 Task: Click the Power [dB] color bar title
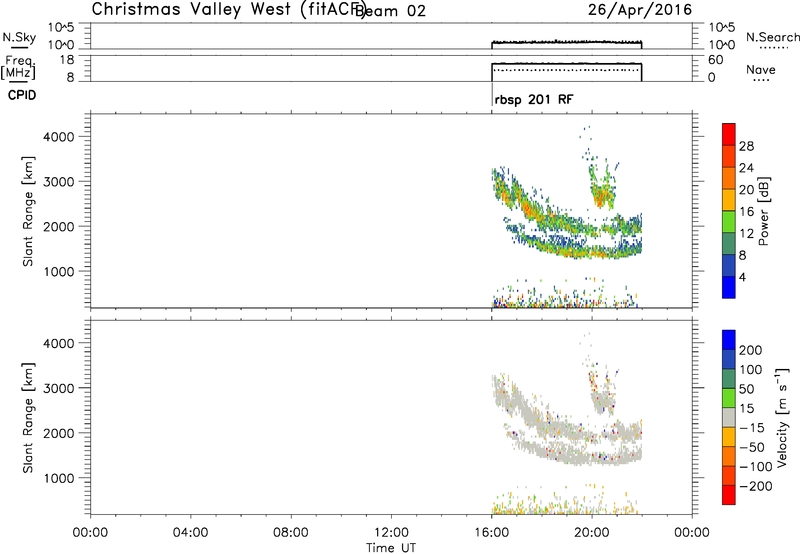[x=763, y=211]
